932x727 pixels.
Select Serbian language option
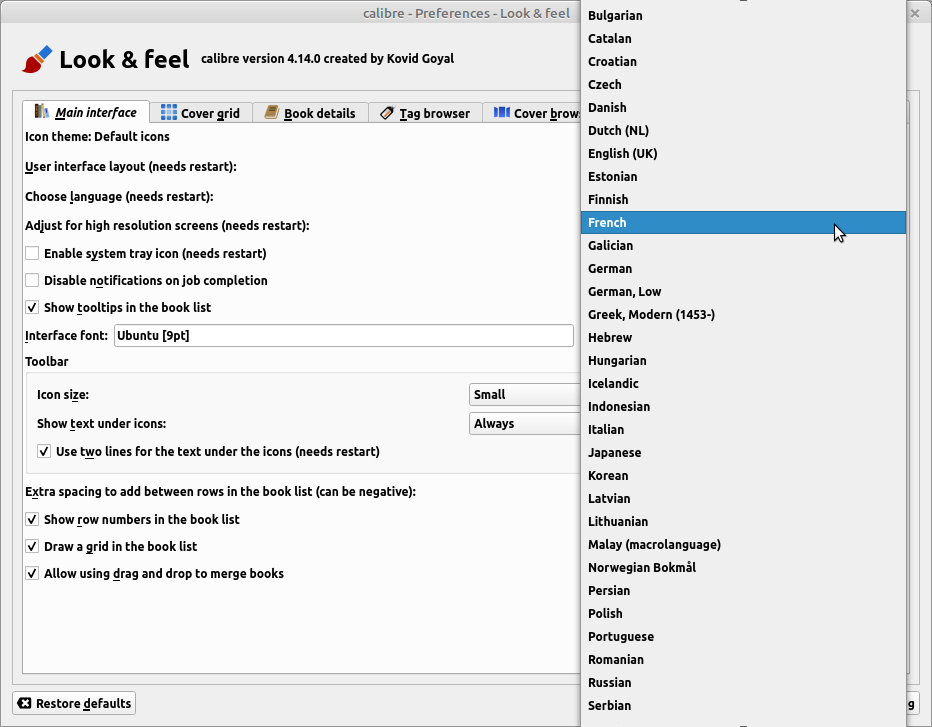[743, 706]
